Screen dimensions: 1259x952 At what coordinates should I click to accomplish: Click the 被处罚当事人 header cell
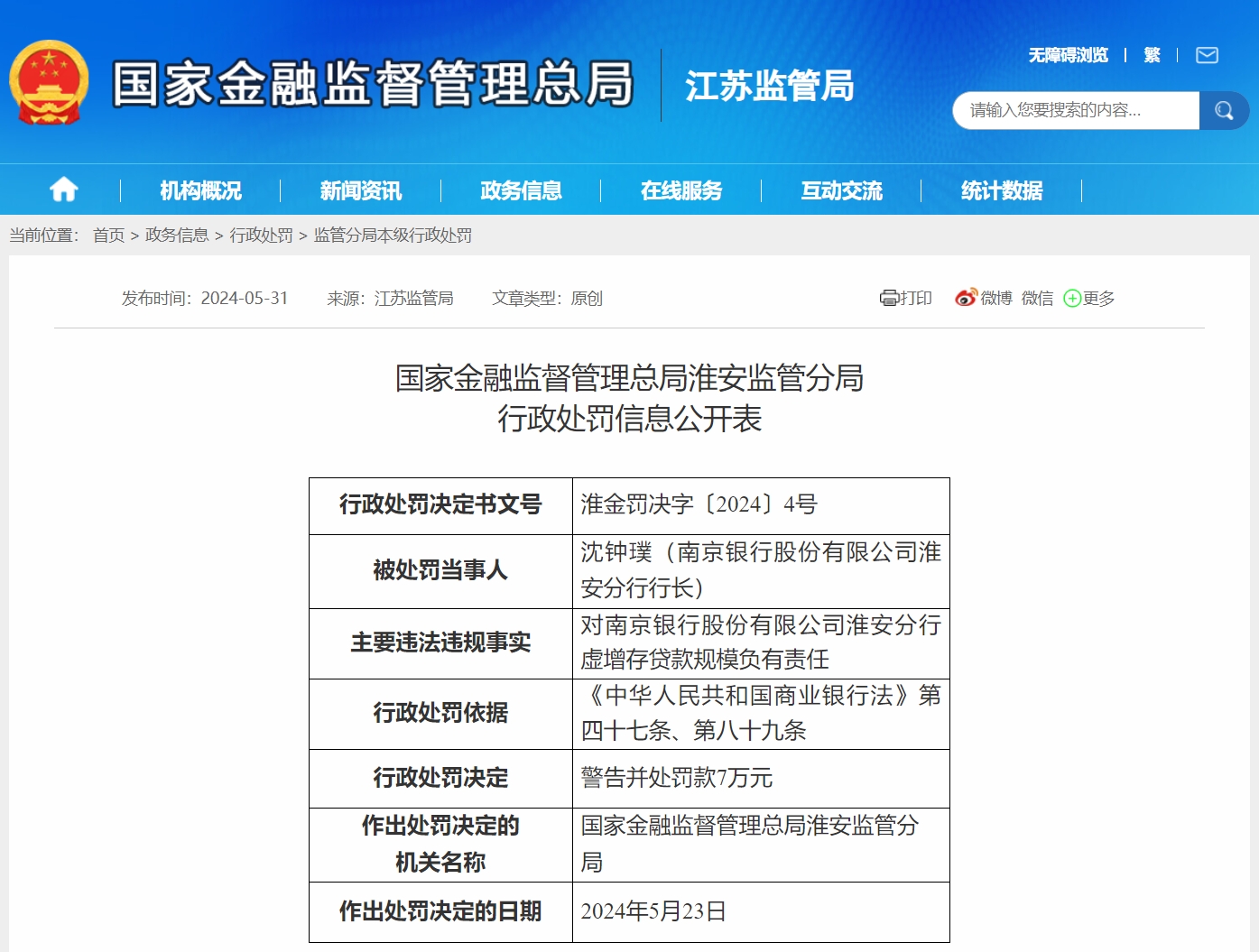click(440, 571)
